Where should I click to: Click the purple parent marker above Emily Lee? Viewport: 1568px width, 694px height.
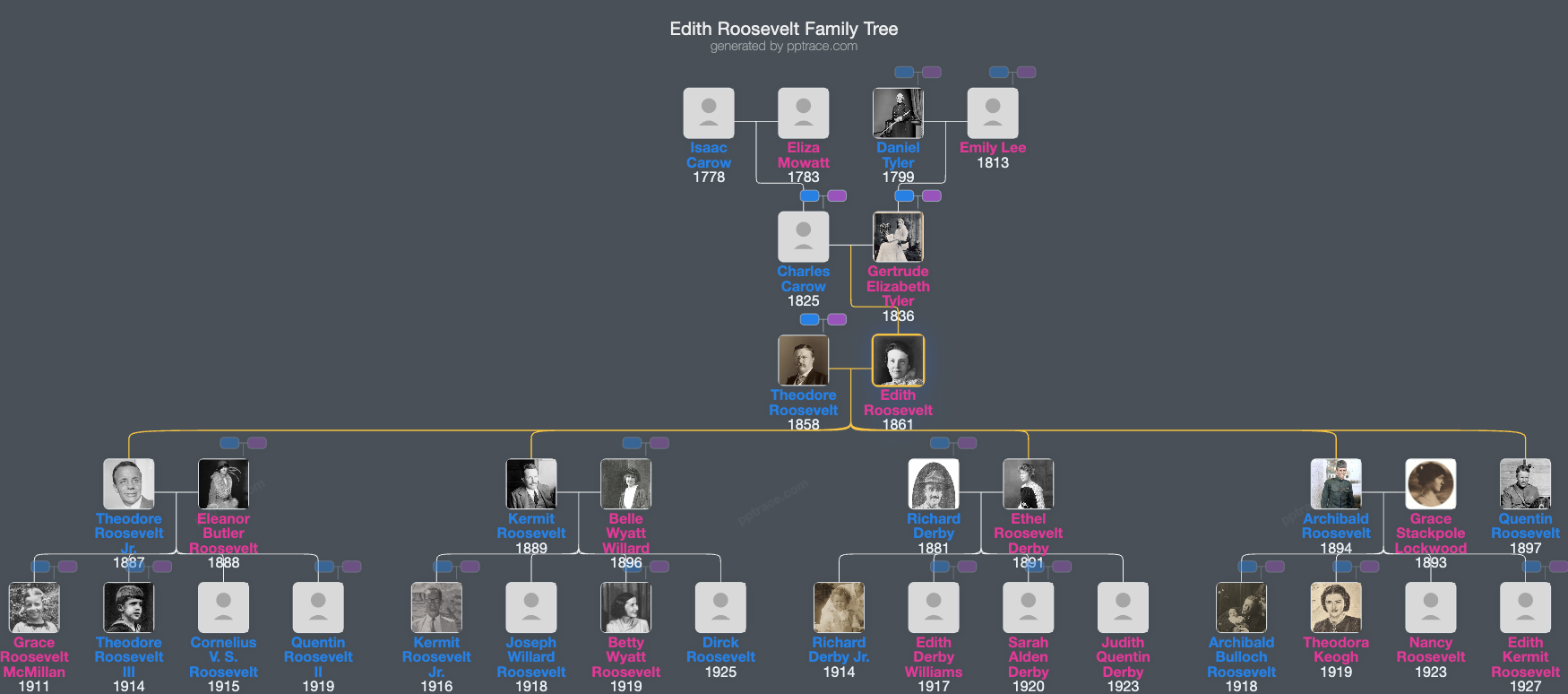pyautogui.click(x=1027, y=72)
